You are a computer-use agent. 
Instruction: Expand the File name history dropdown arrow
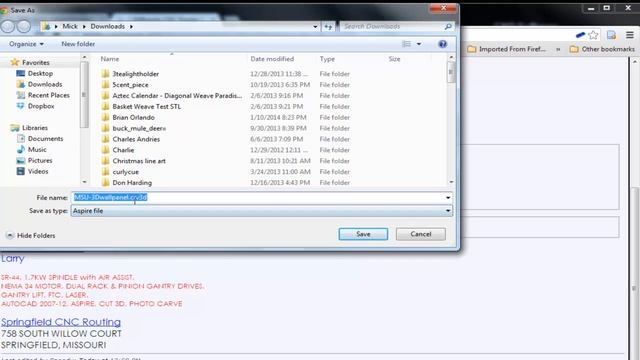[448, 198]
